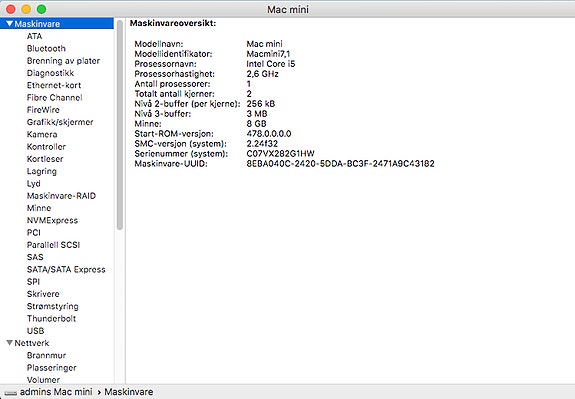Select ATA in the sidebar

tap(34, 36)
